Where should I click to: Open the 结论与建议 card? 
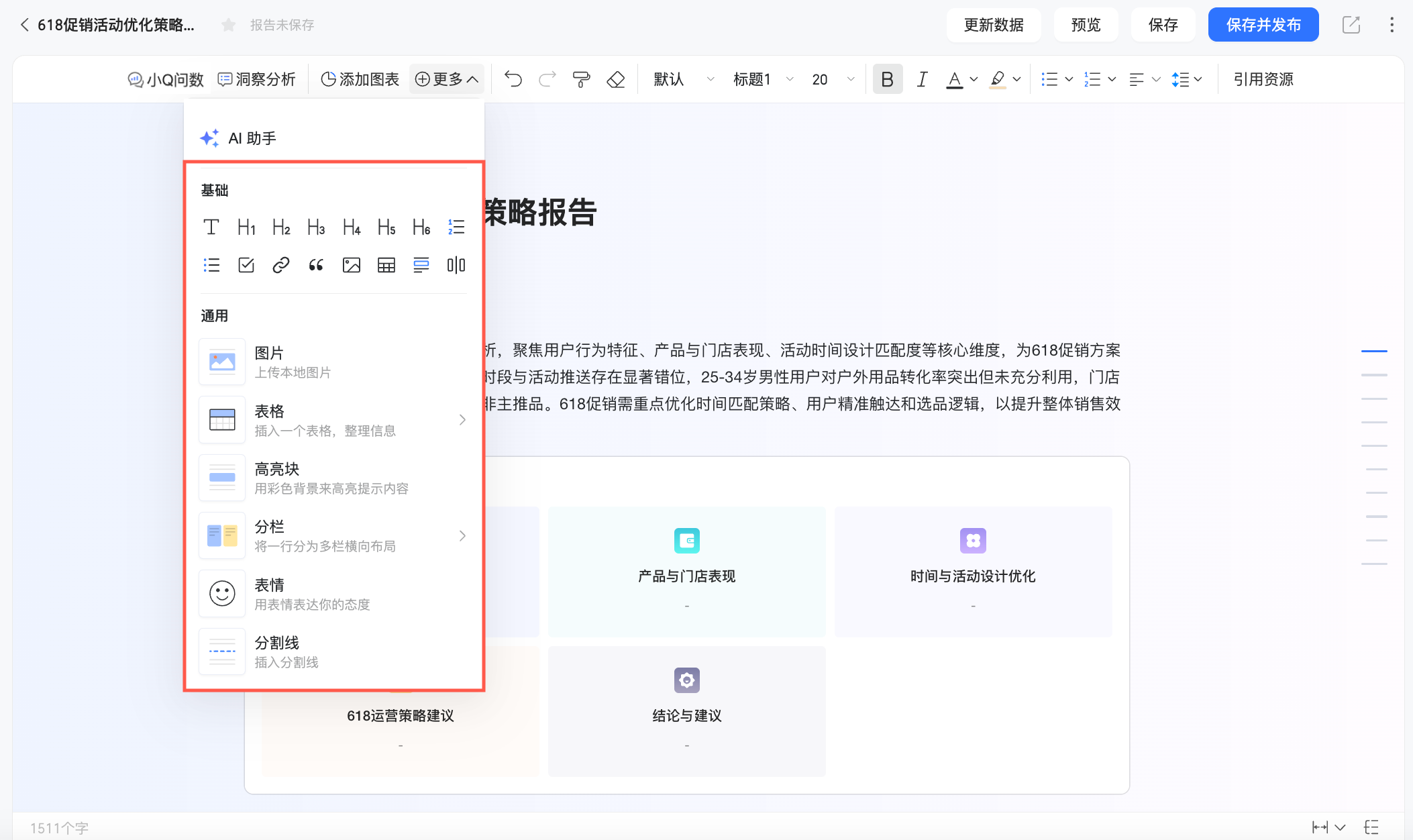pyautogui.click(x=686, y=711)
